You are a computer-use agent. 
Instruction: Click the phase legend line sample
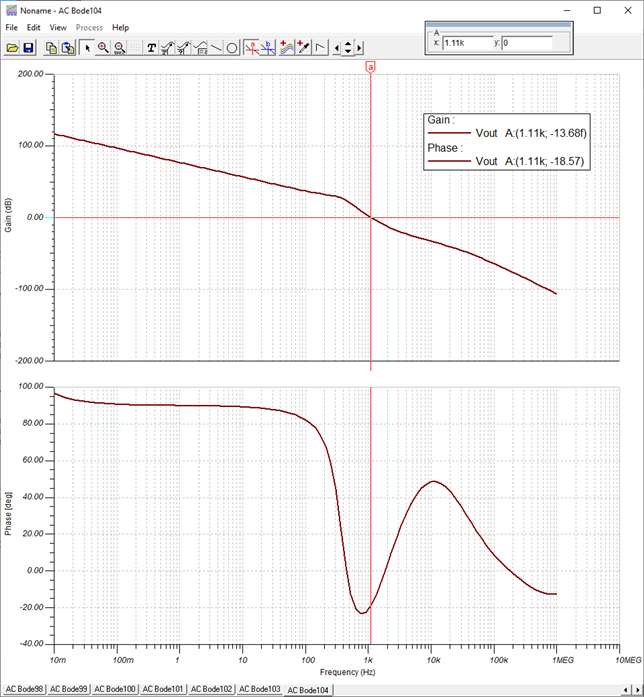(449, 161)
